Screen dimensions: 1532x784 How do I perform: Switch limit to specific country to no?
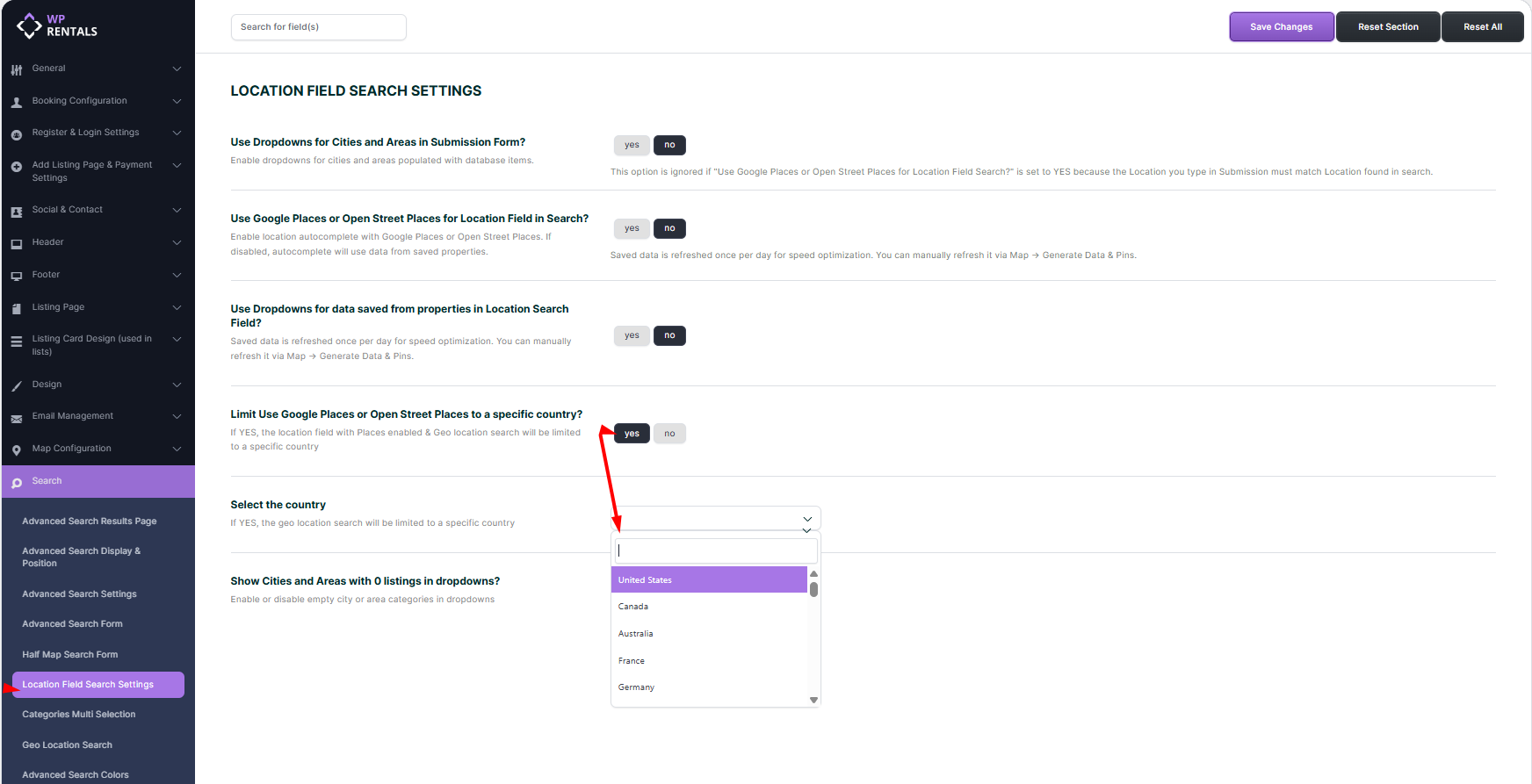(x=669, y=434)
